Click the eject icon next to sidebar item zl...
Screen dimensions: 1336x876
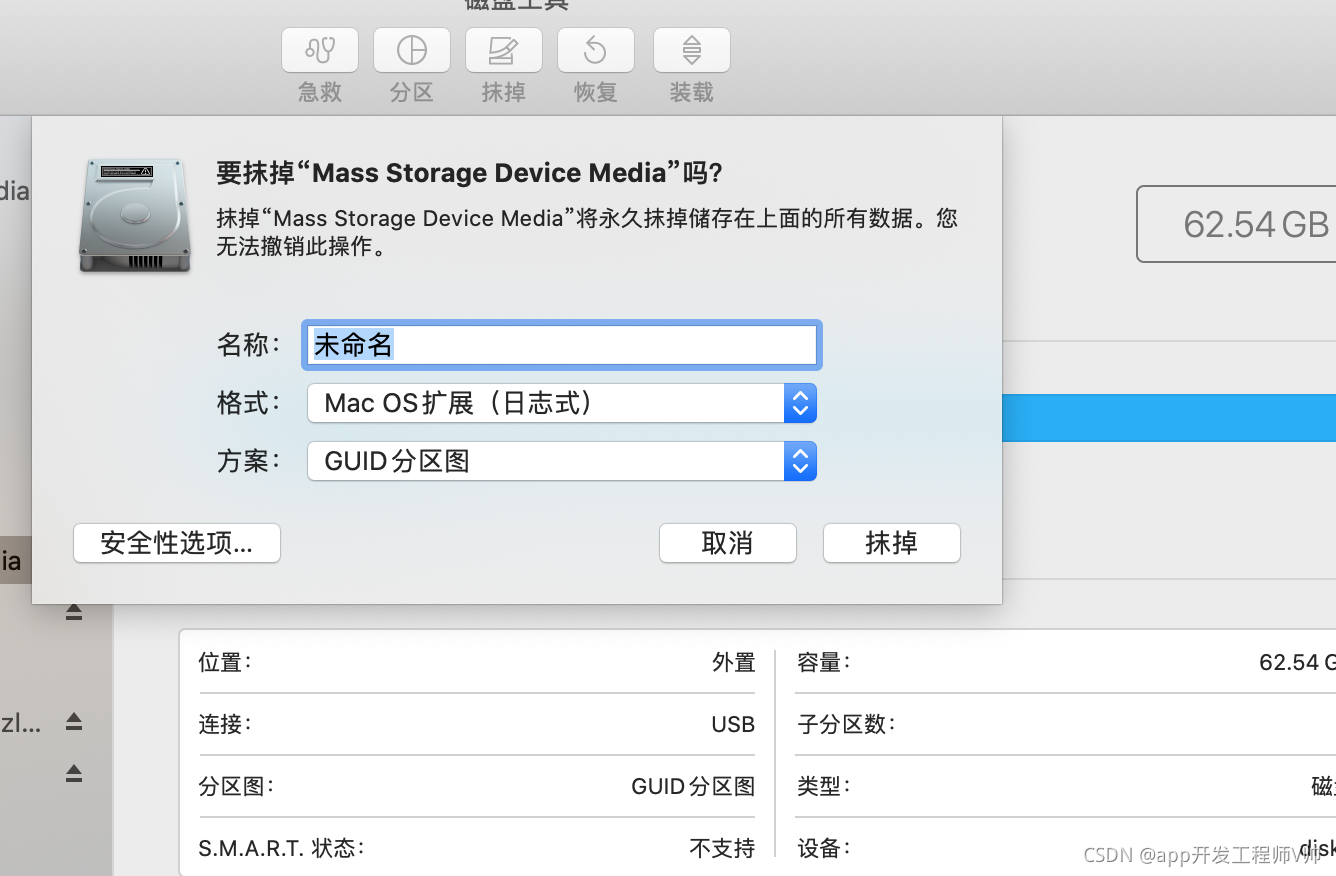click(x=73, y=722)
